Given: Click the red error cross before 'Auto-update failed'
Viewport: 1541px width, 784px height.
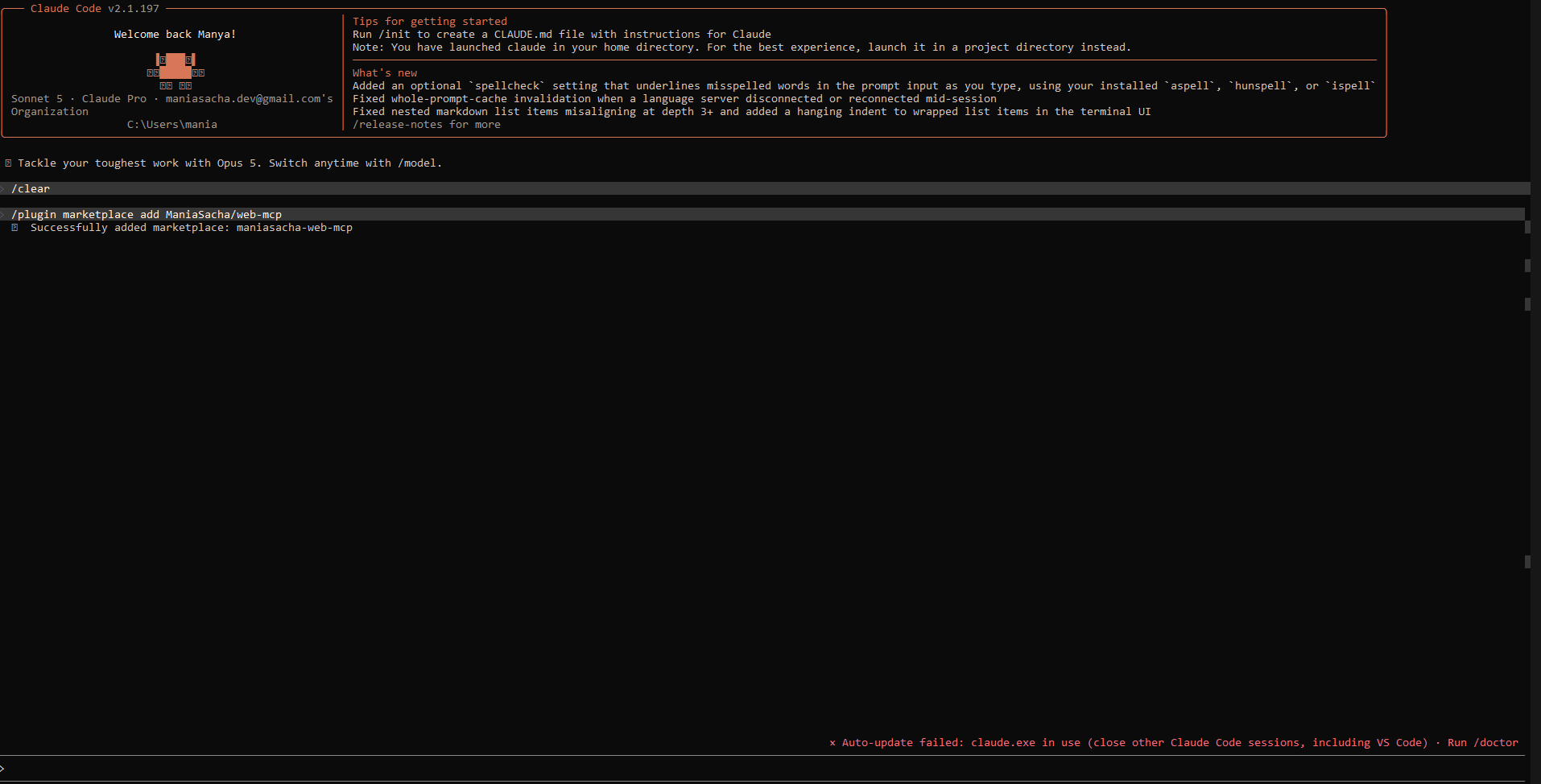Looking at the screenshot, I should (x=832, y=743).
